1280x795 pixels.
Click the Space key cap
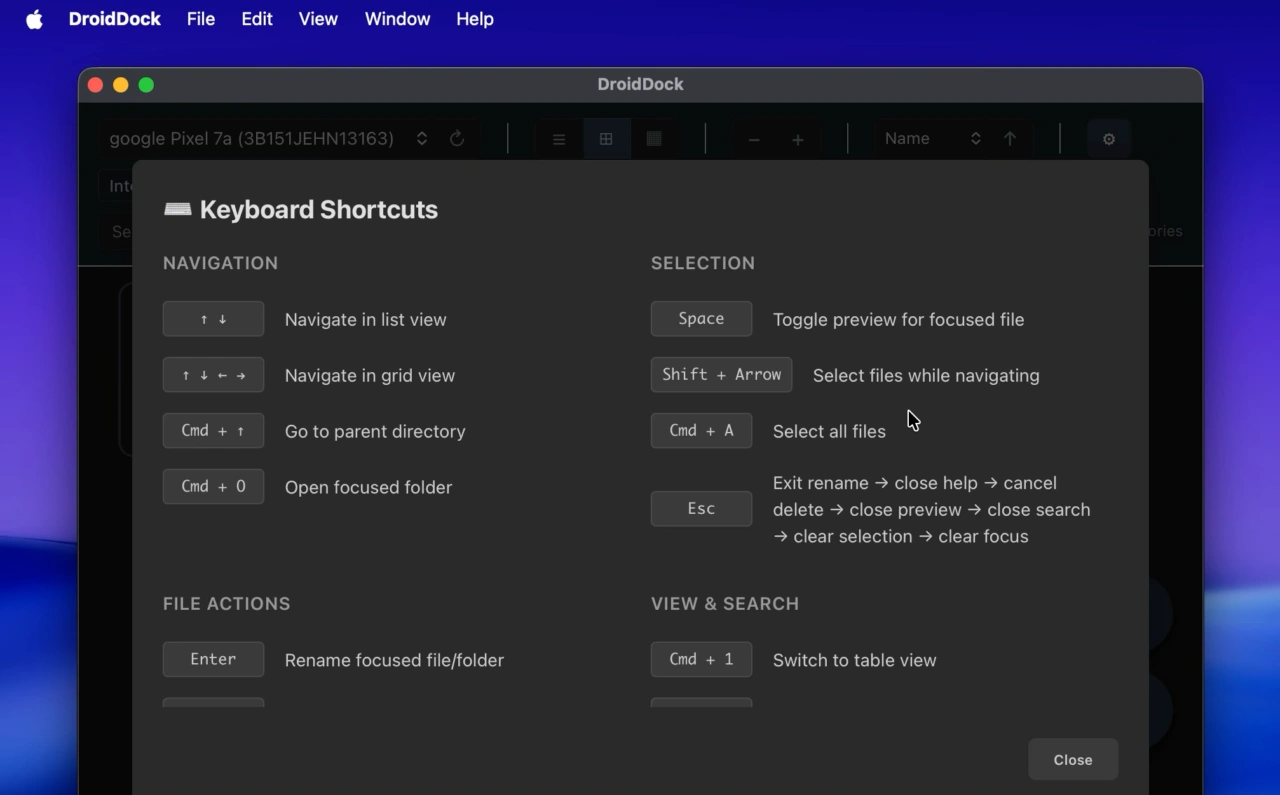701,319
